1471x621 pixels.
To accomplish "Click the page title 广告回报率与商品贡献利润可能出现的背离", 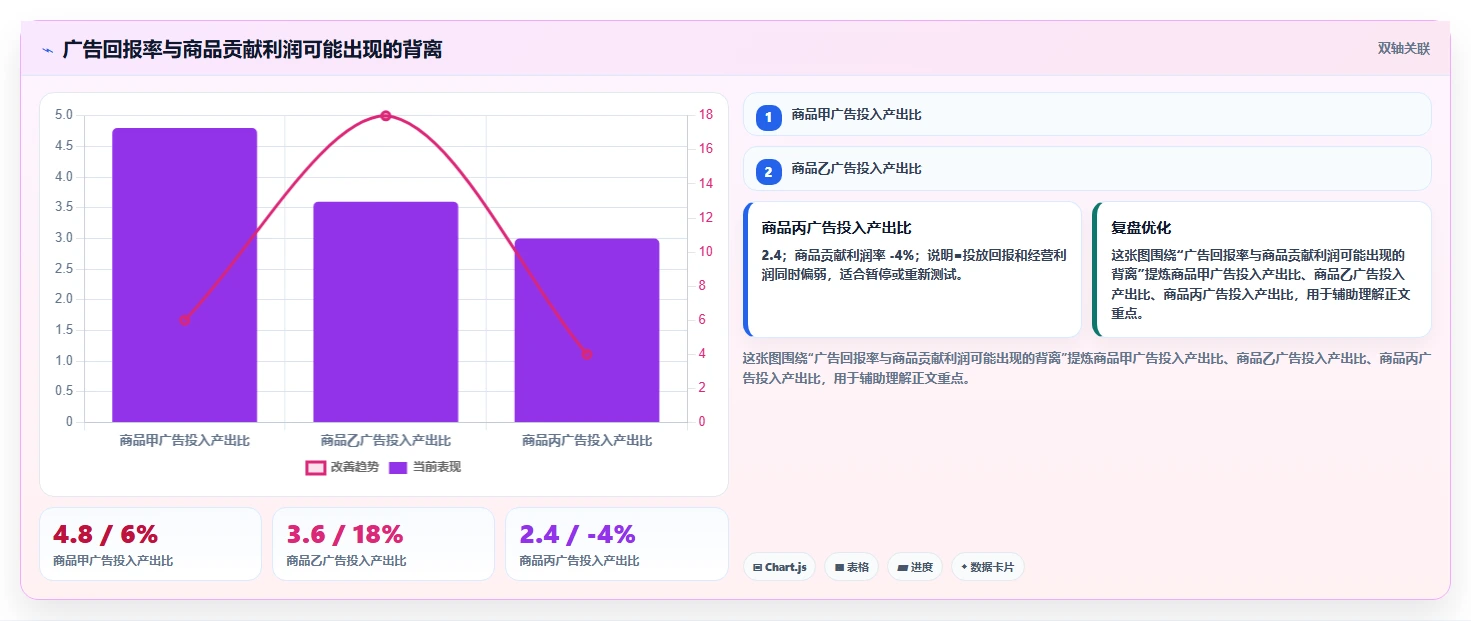I will [252, 49].
